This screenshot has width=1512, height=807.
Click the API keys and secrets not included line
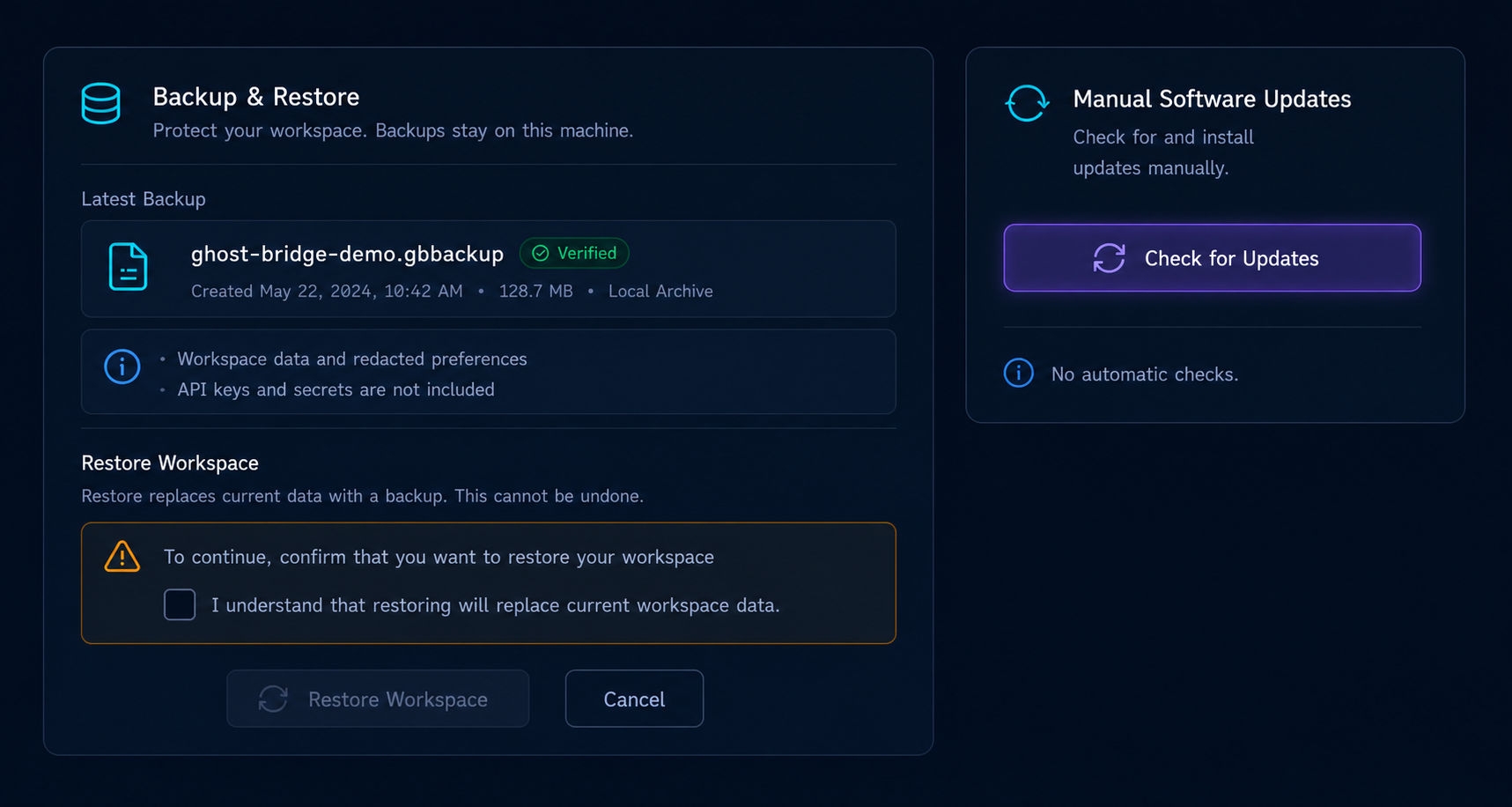point(336,390)
